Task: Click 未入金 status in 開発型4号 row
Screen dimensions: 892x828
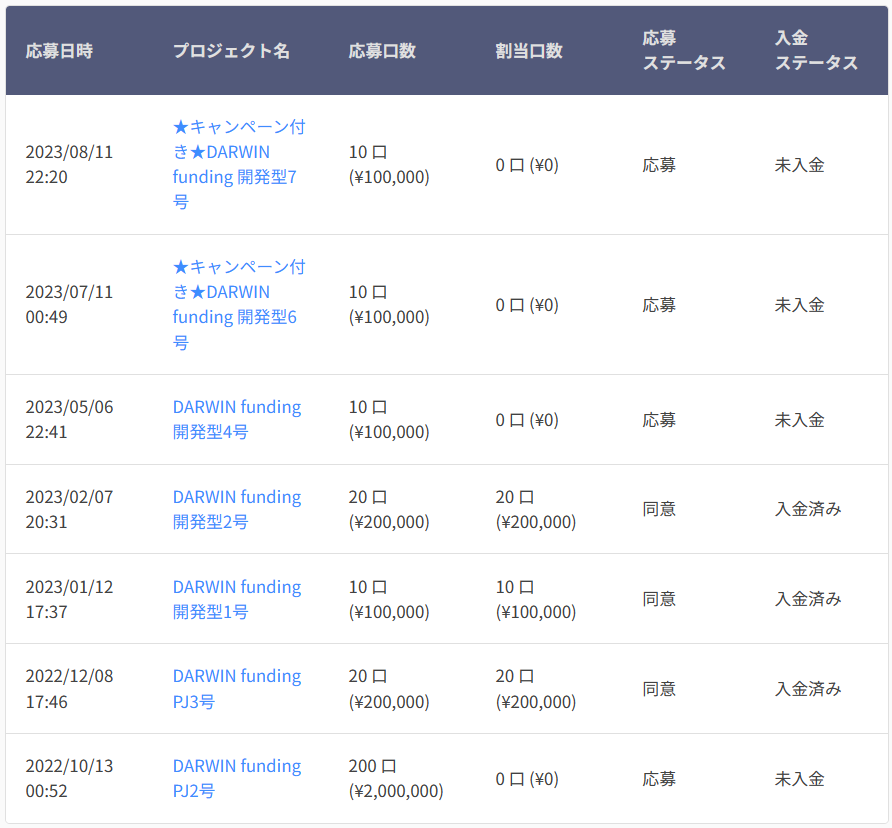Action: coord(799,420)
